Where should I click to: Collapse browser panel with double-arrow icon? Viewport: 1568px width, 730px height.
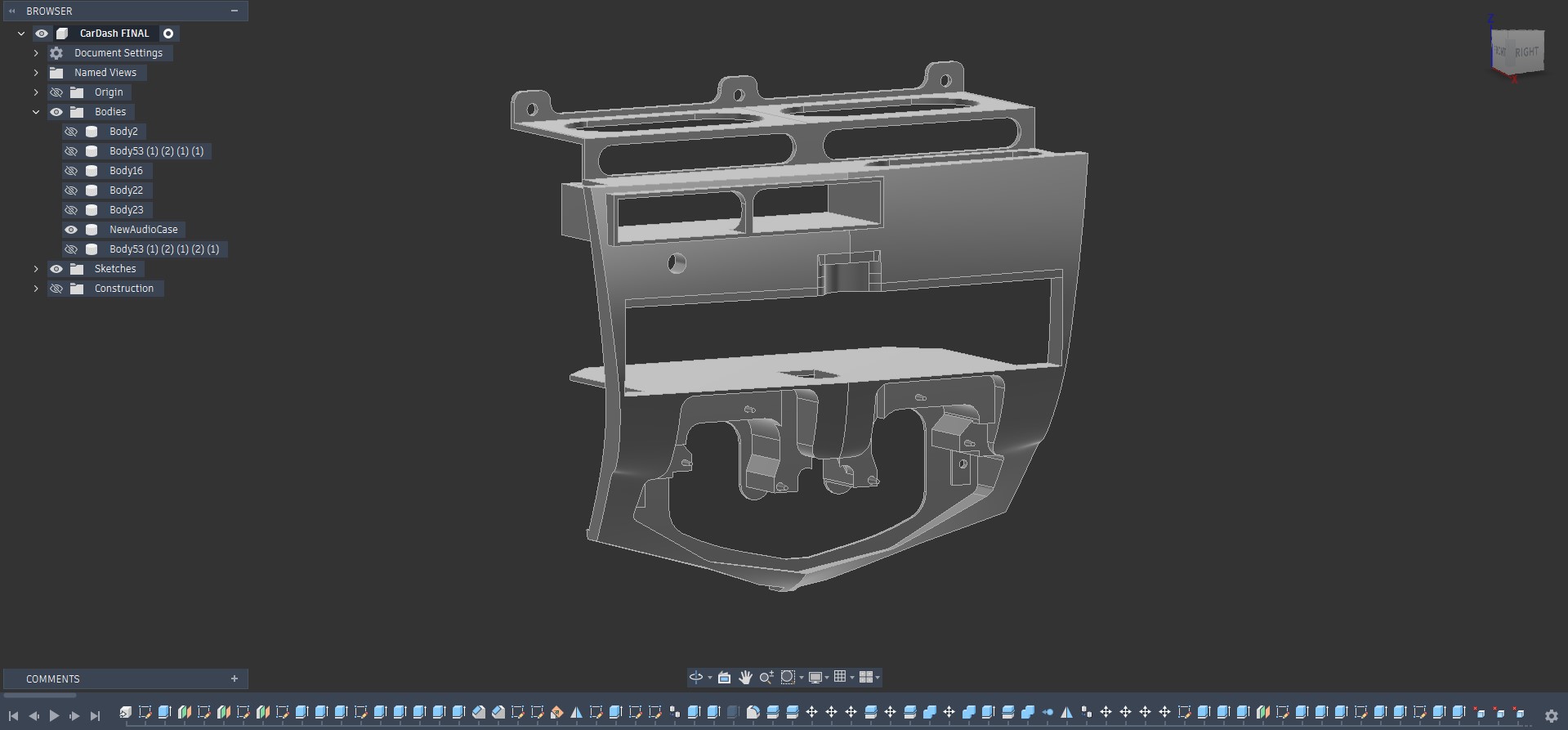click(12, 11)
